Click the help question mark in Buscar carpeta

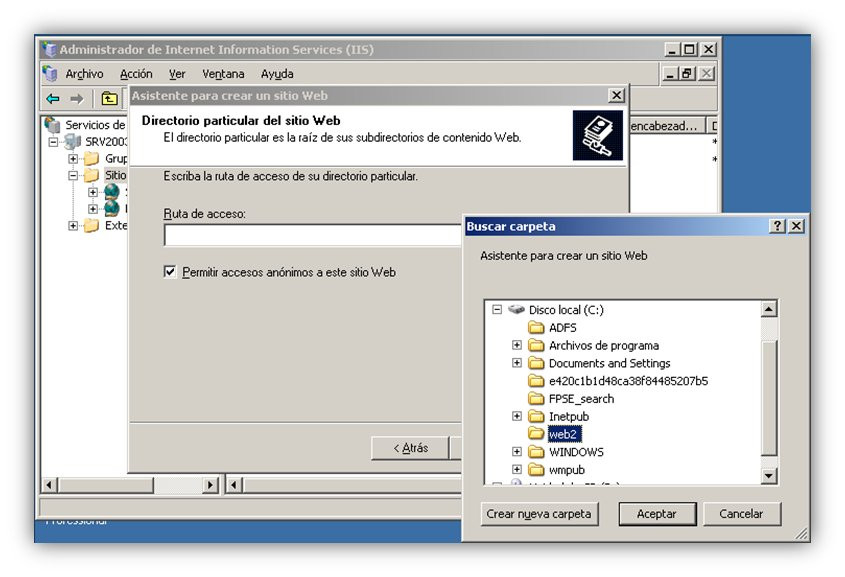(x=777, y=226)
